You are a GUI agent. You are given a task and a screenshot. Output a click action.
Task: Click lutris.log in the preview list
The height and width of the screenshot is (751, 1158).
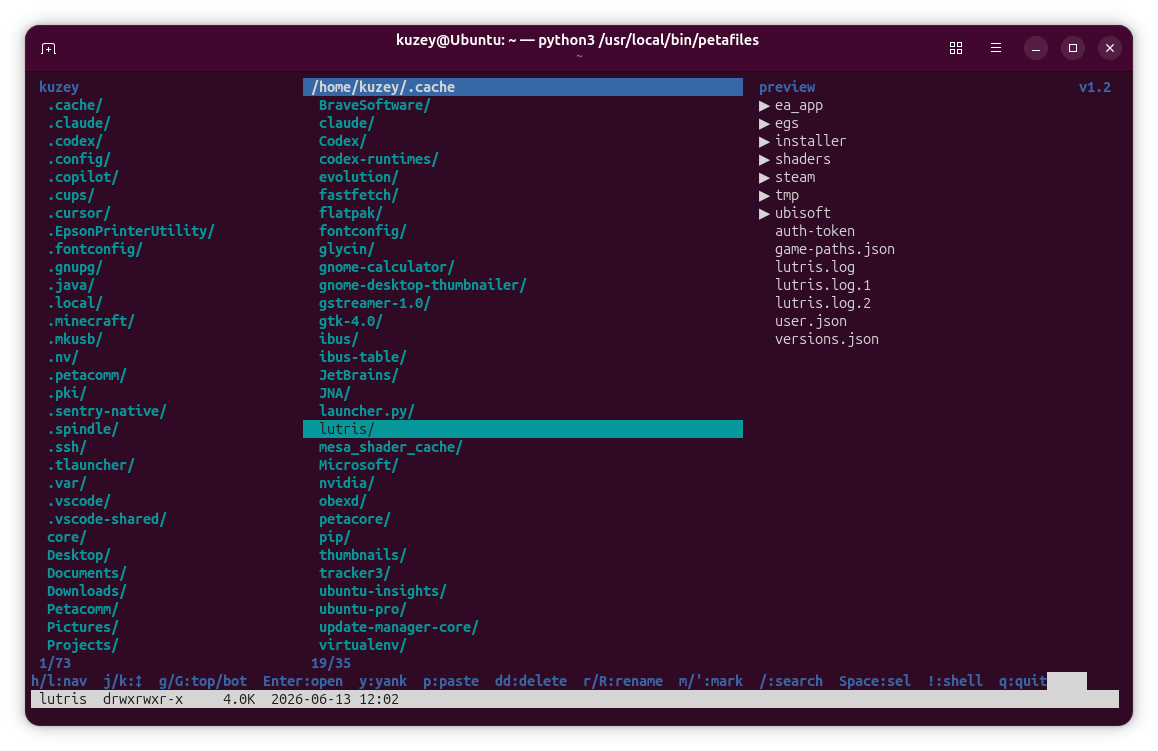815,267
